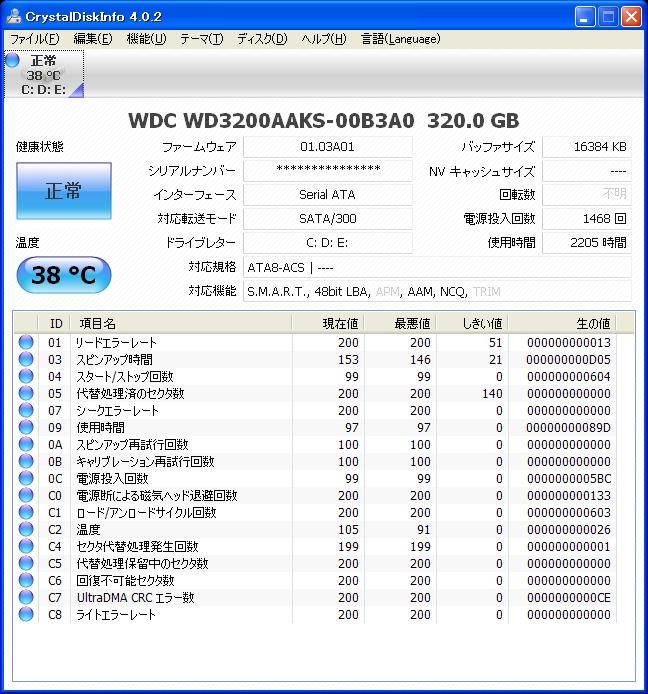Open the テーマ(T) menu
This screenshot has height=694, width=648.
tap(201, 39)
